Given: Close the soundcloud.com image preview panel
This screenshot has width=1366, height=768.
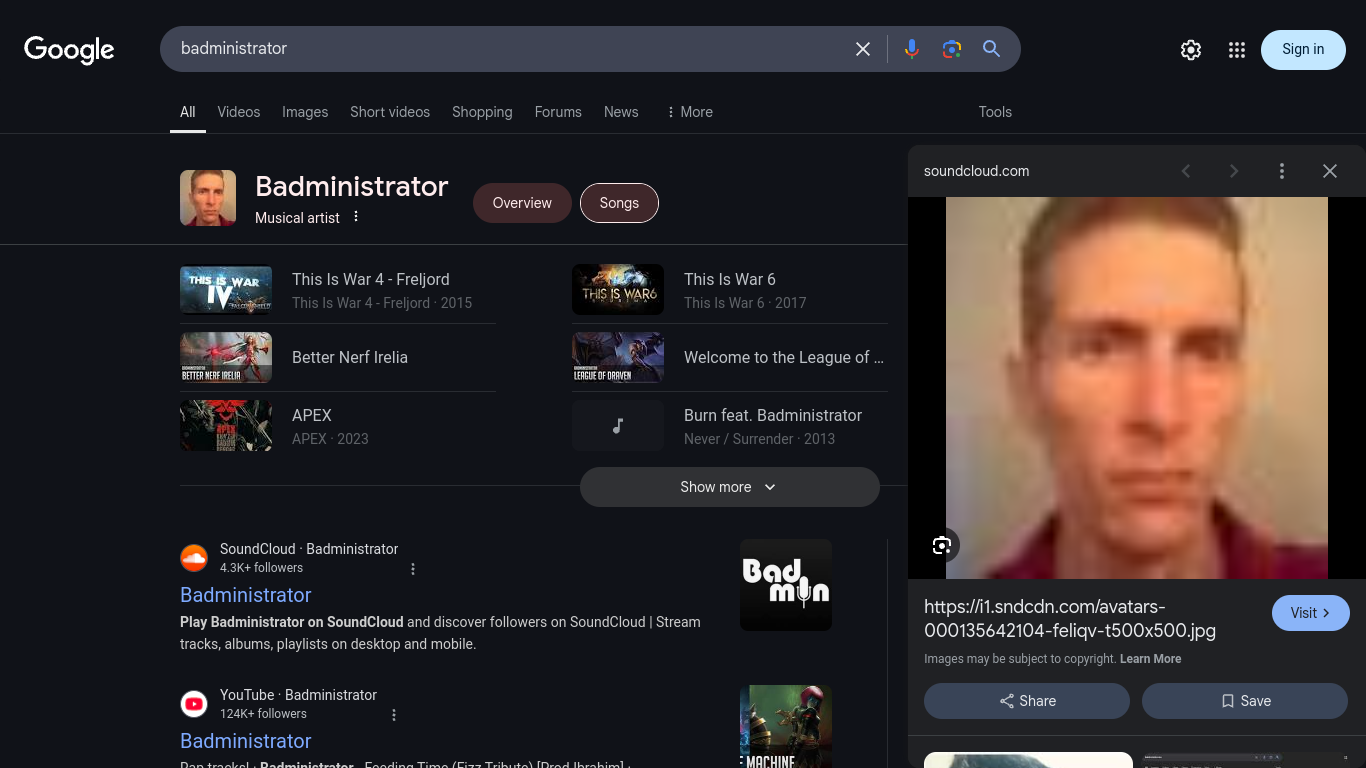Looking at the screenshot, I should click(x=1330, y=171).
